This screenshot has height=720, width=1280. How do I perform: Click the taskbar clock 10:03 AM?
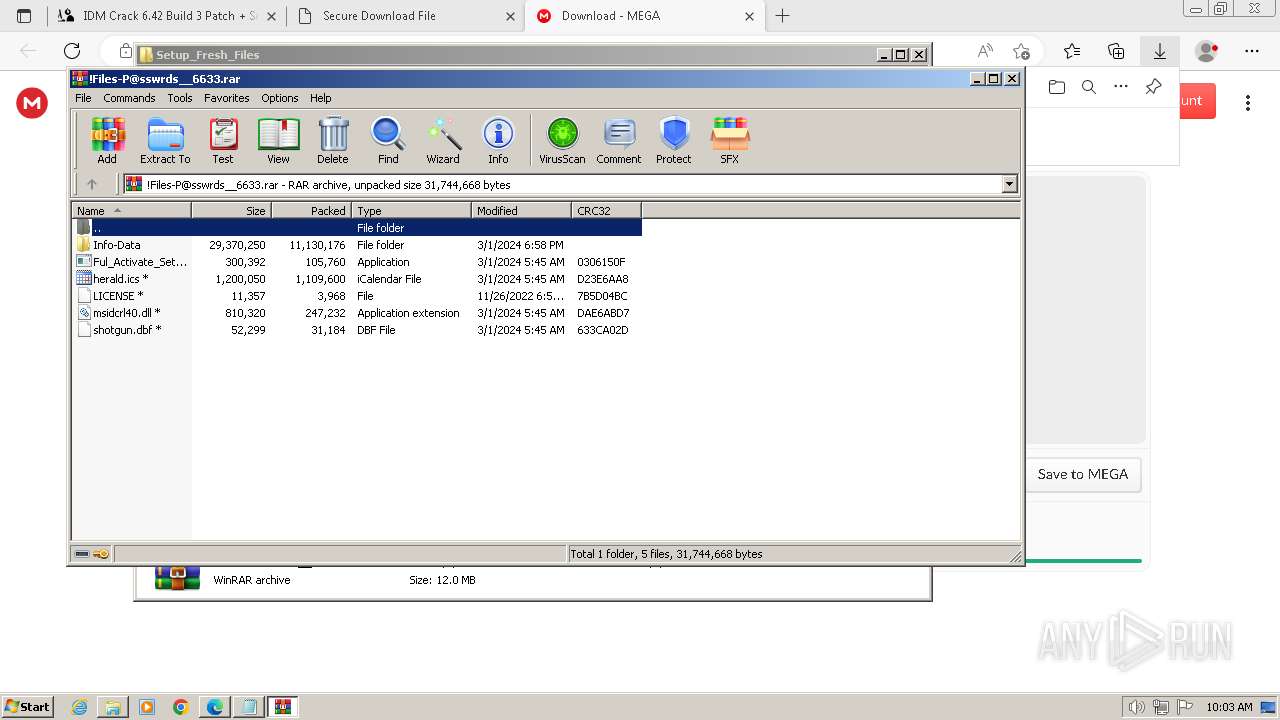1229,707
